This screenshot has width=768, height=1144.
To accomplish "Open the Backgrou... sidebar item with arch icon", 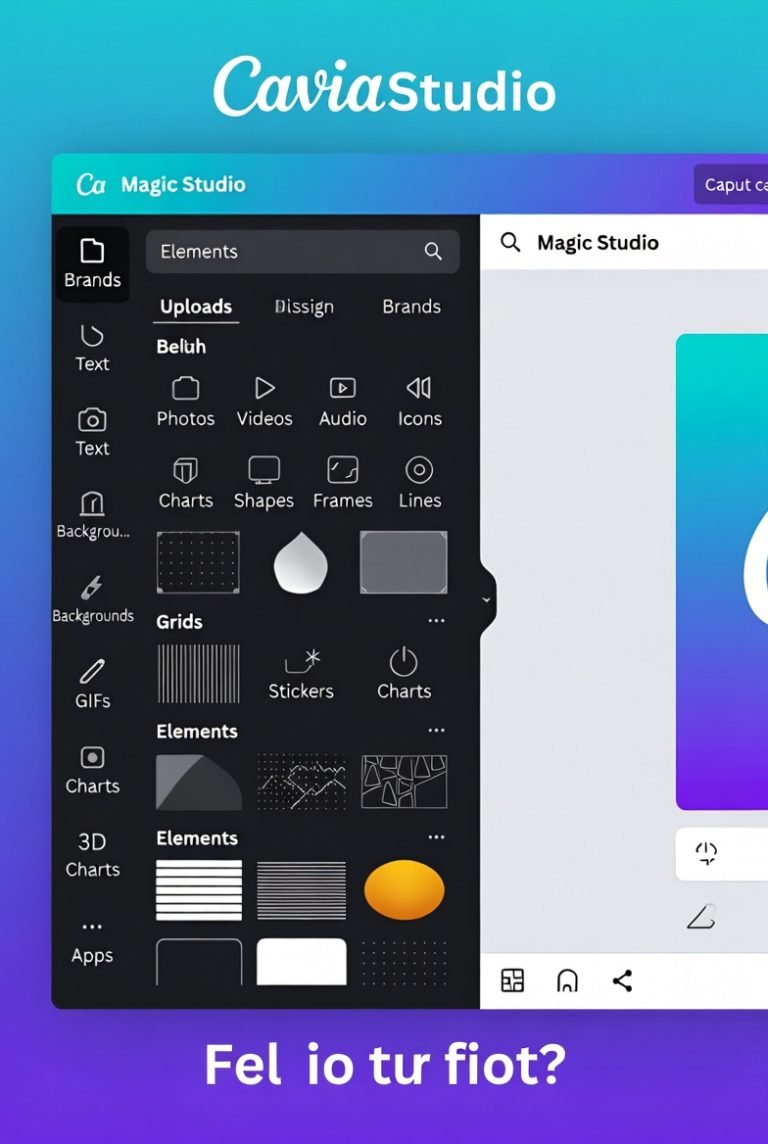I will [x=93, y=515].
